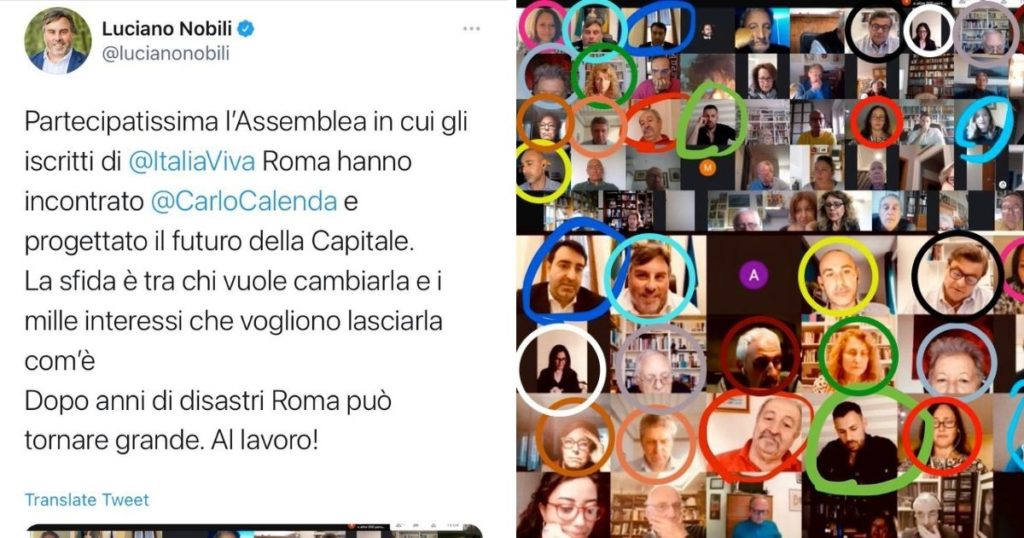This screenshot has width=1024, height=538.
Task: Click the @ItaliaViva mention link
Action: click(x=191, y=161)
